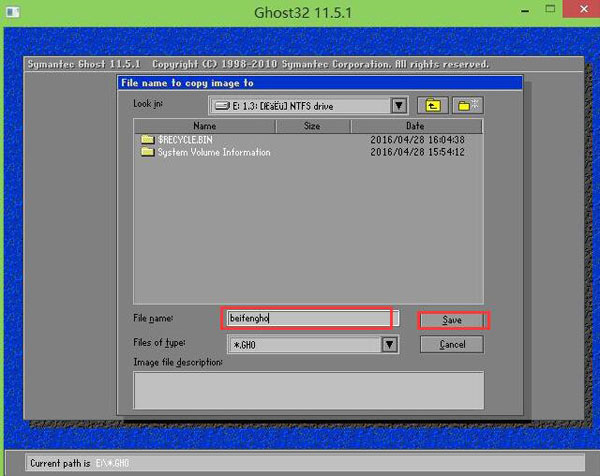The height and width of the screenshot is (476, 600).
Task: Click the drive icon in Look in box
Action: (222, 106)
